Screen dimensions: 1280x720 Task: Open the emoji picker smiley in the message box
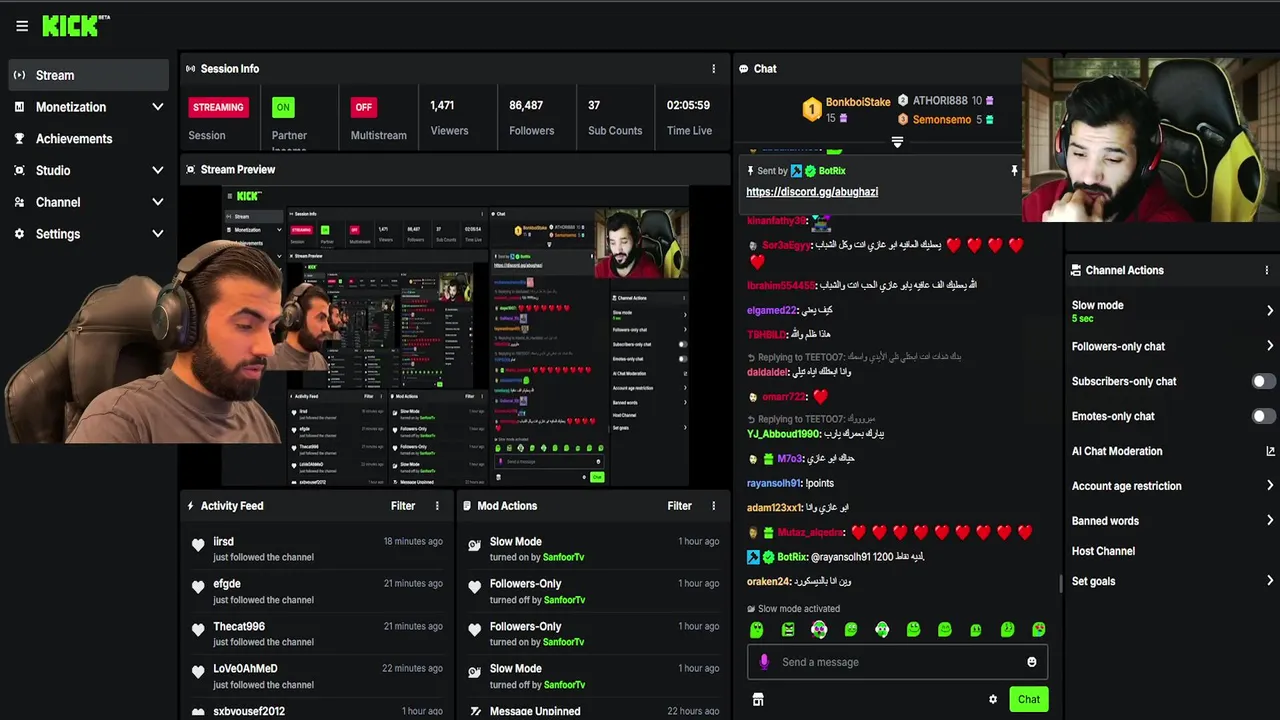(1032, 662)
